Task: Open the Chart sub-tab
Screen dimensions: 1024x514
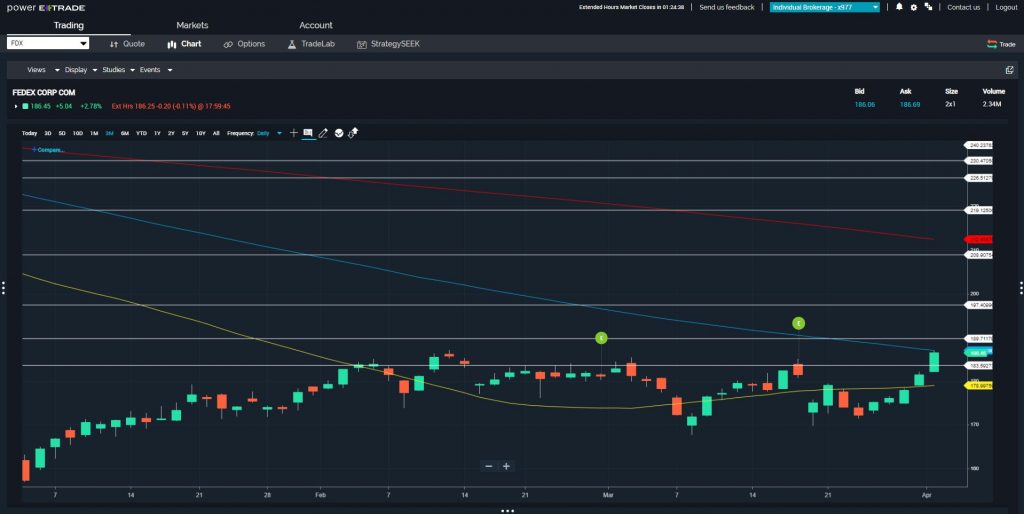Action: click(184, 44)
